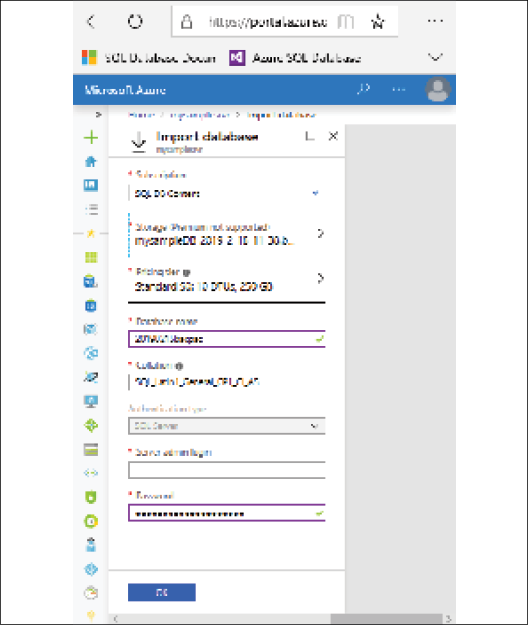Open the browser more options ellipsis

pyautogui.click(x=435, y=21)
